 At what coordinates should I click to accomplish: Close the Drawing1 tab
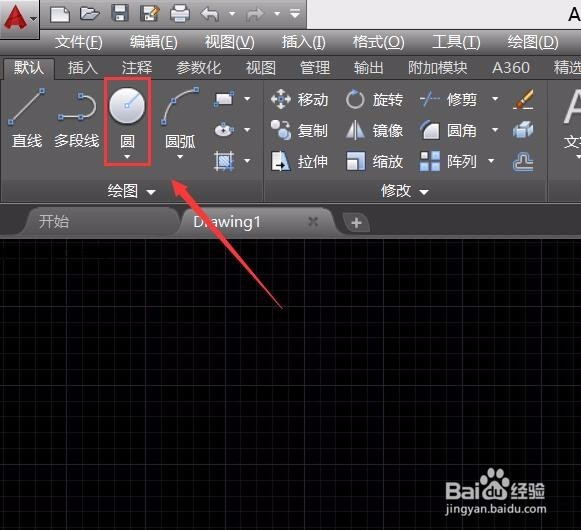[313, 222]
